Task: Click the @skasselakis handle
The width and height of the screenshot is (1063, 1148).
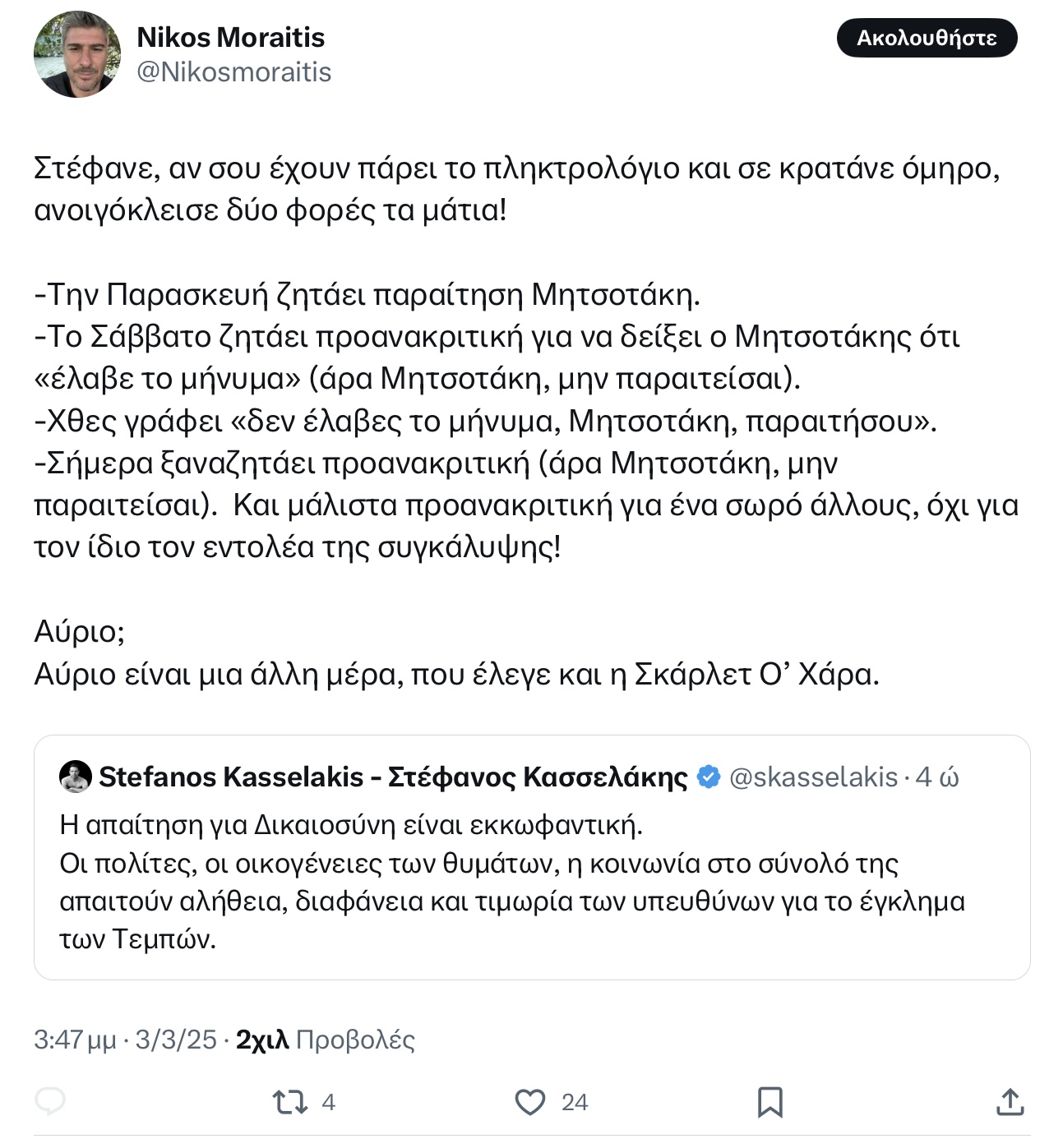Action: coord(813,777)
